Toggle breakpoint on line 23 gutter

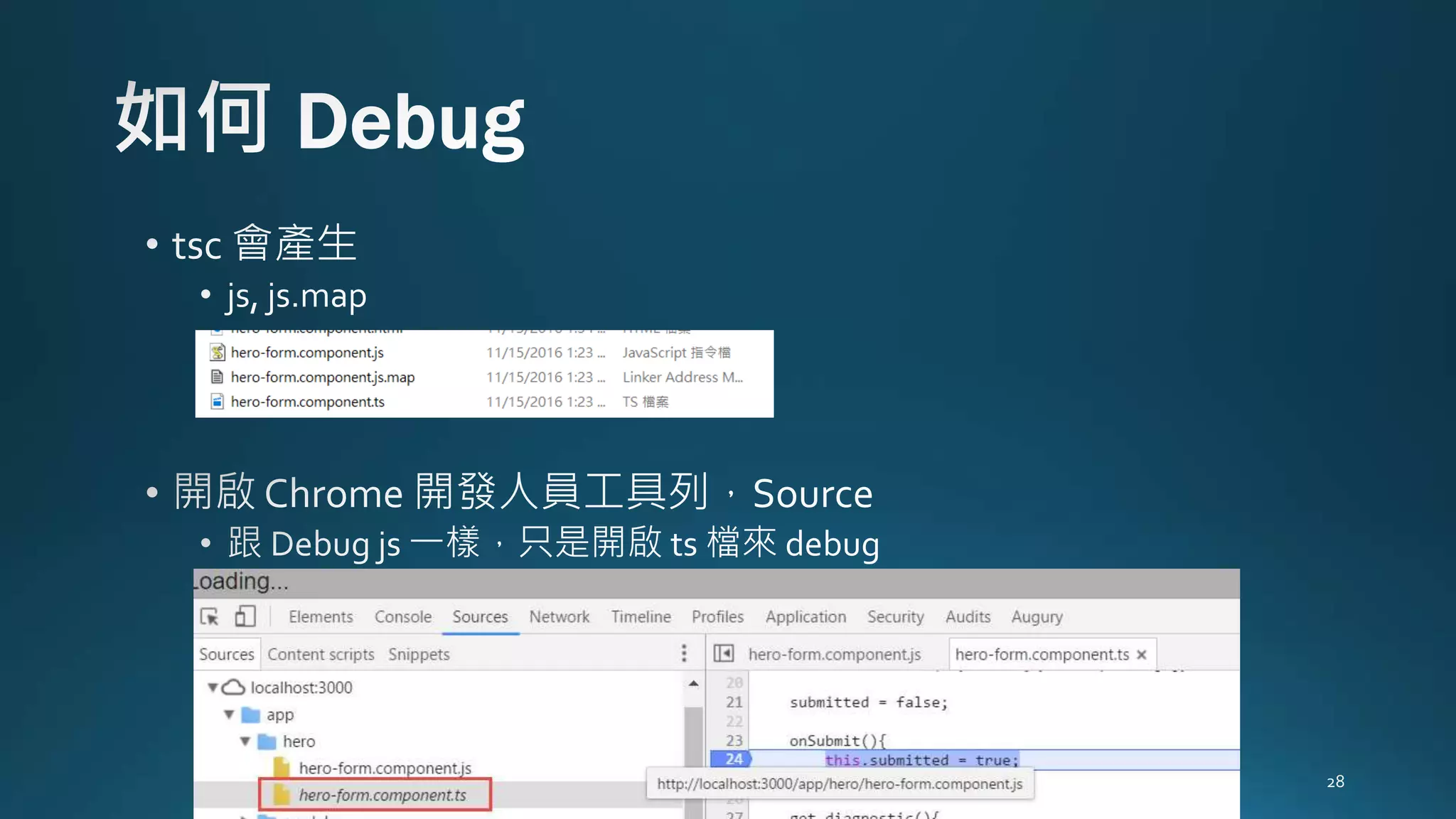[734, 741]
